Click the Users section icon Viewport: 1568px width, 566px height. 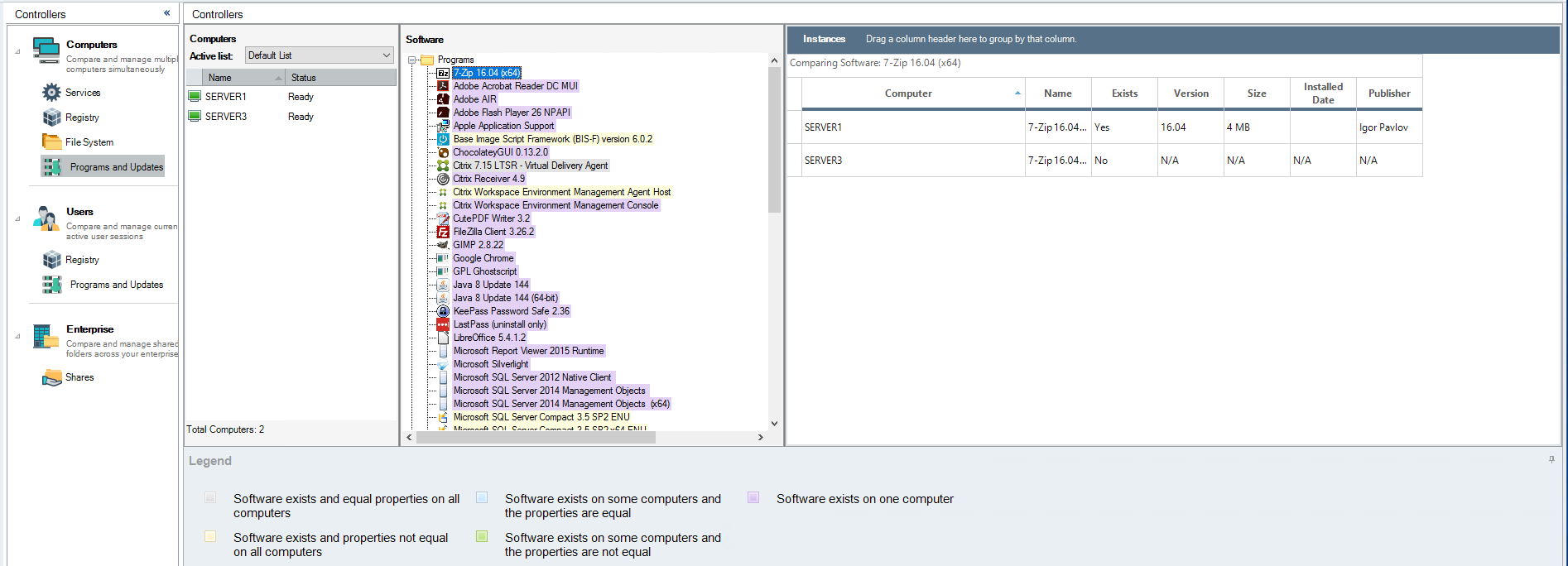point(46,218)
